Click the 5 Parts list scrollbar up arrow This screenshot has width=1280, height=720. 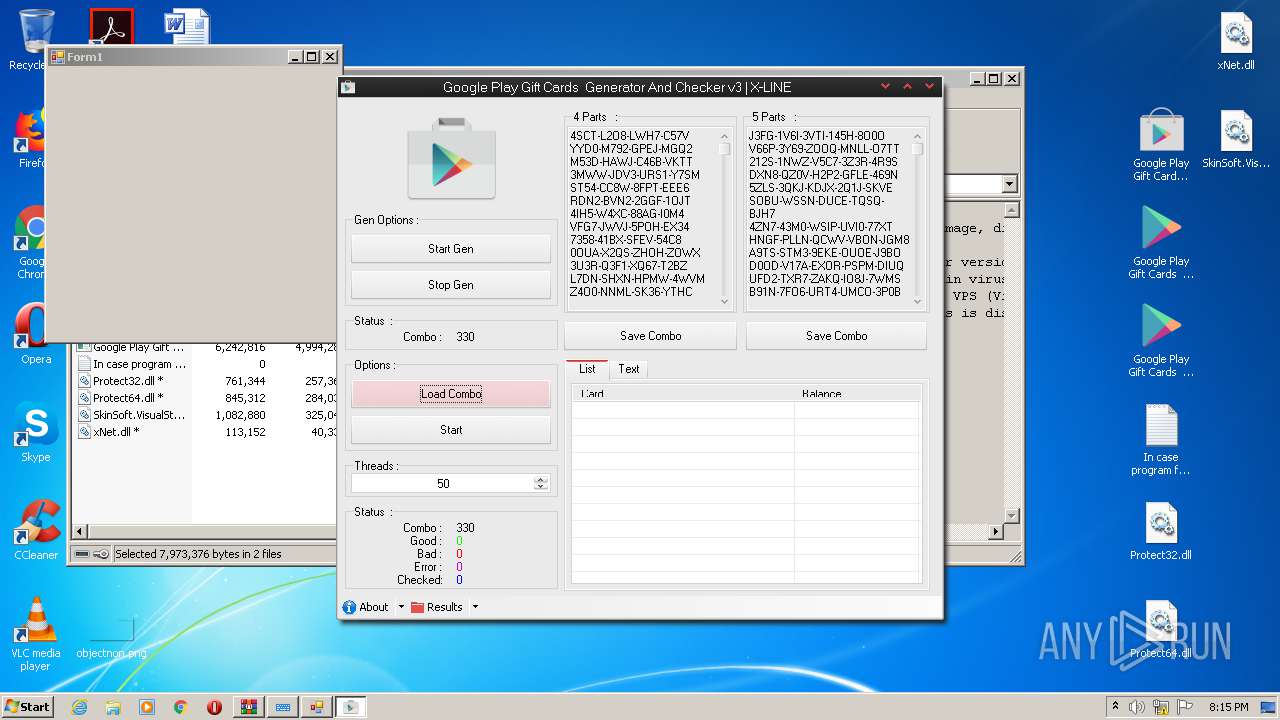coord(917,135)
